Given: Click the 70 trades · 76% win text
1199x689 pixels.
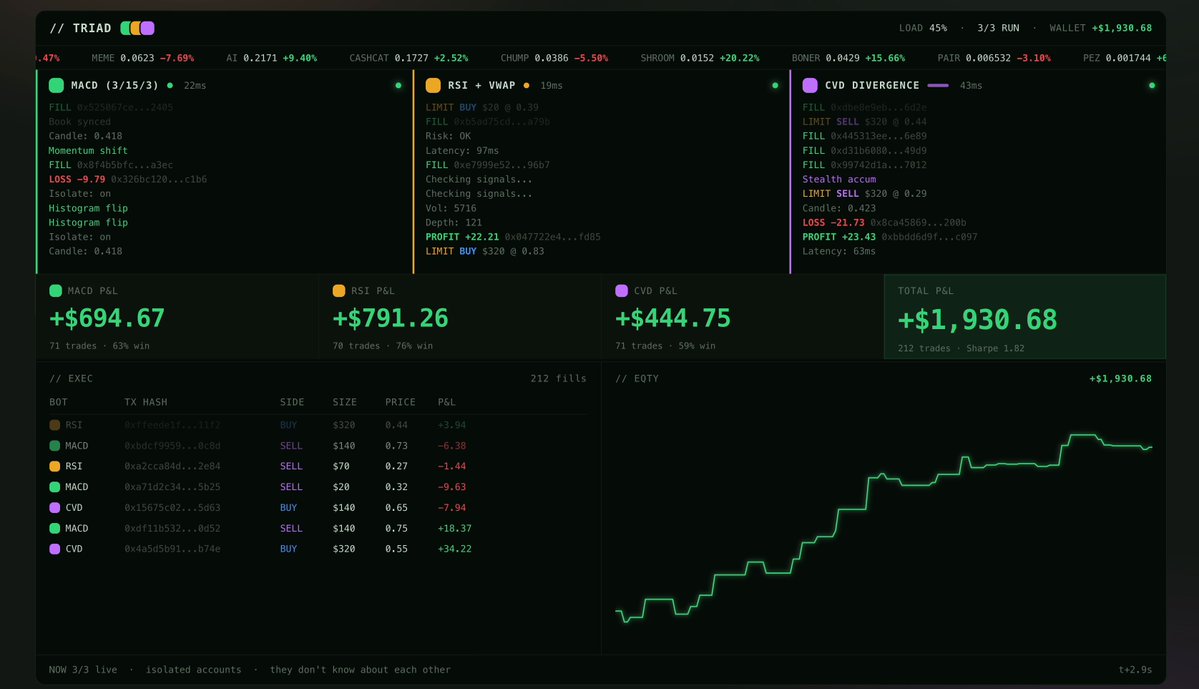Looking at the screenshot, I should pos(383,346).
